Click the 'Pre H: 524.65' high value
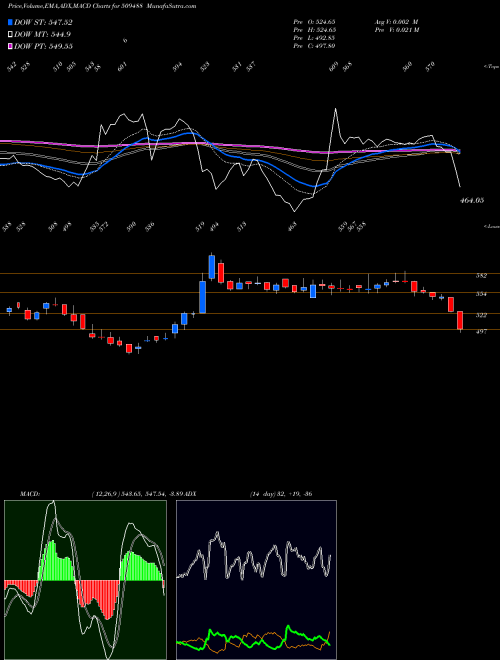Screen dimensions: 500x660 (314, 30)
